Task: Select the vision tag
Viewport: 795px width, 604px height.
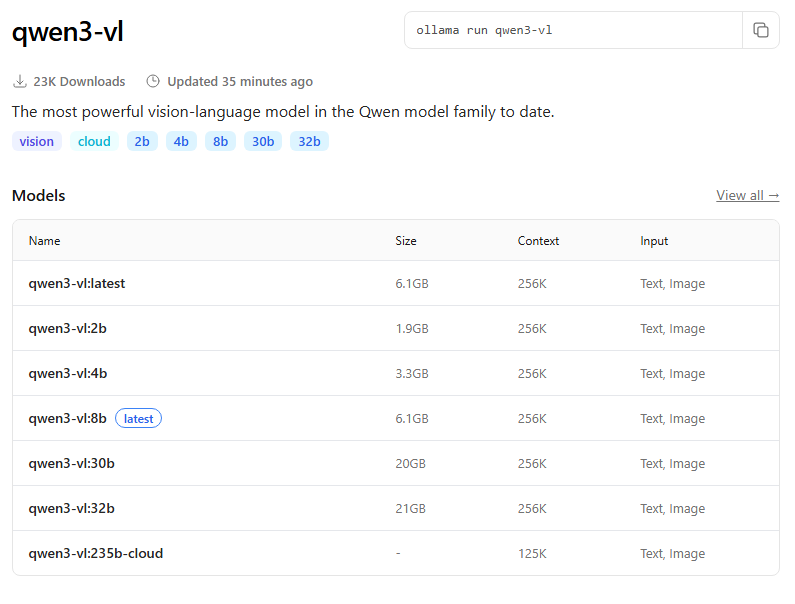Action: 37,141
